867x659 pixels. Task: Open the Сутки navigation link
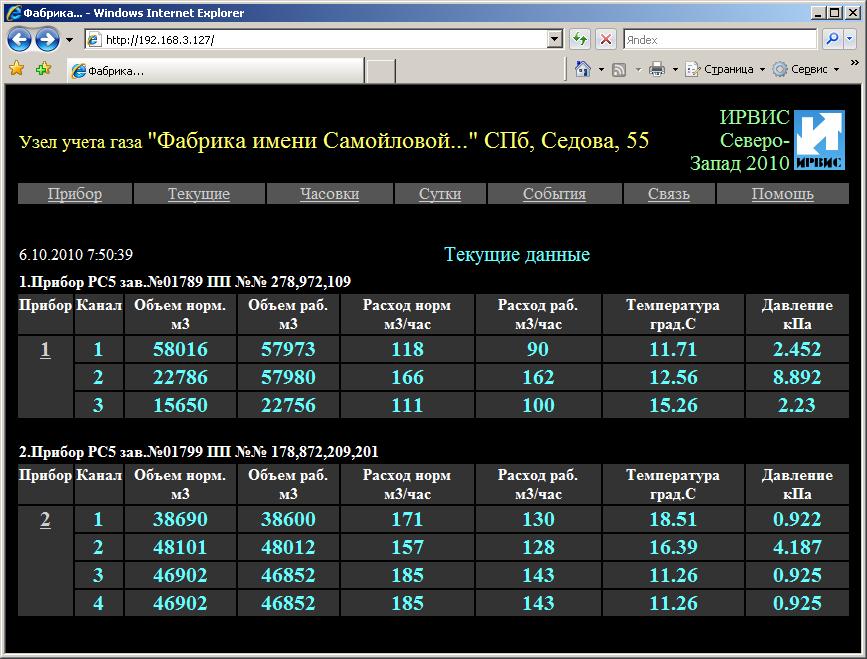[440, 194]
